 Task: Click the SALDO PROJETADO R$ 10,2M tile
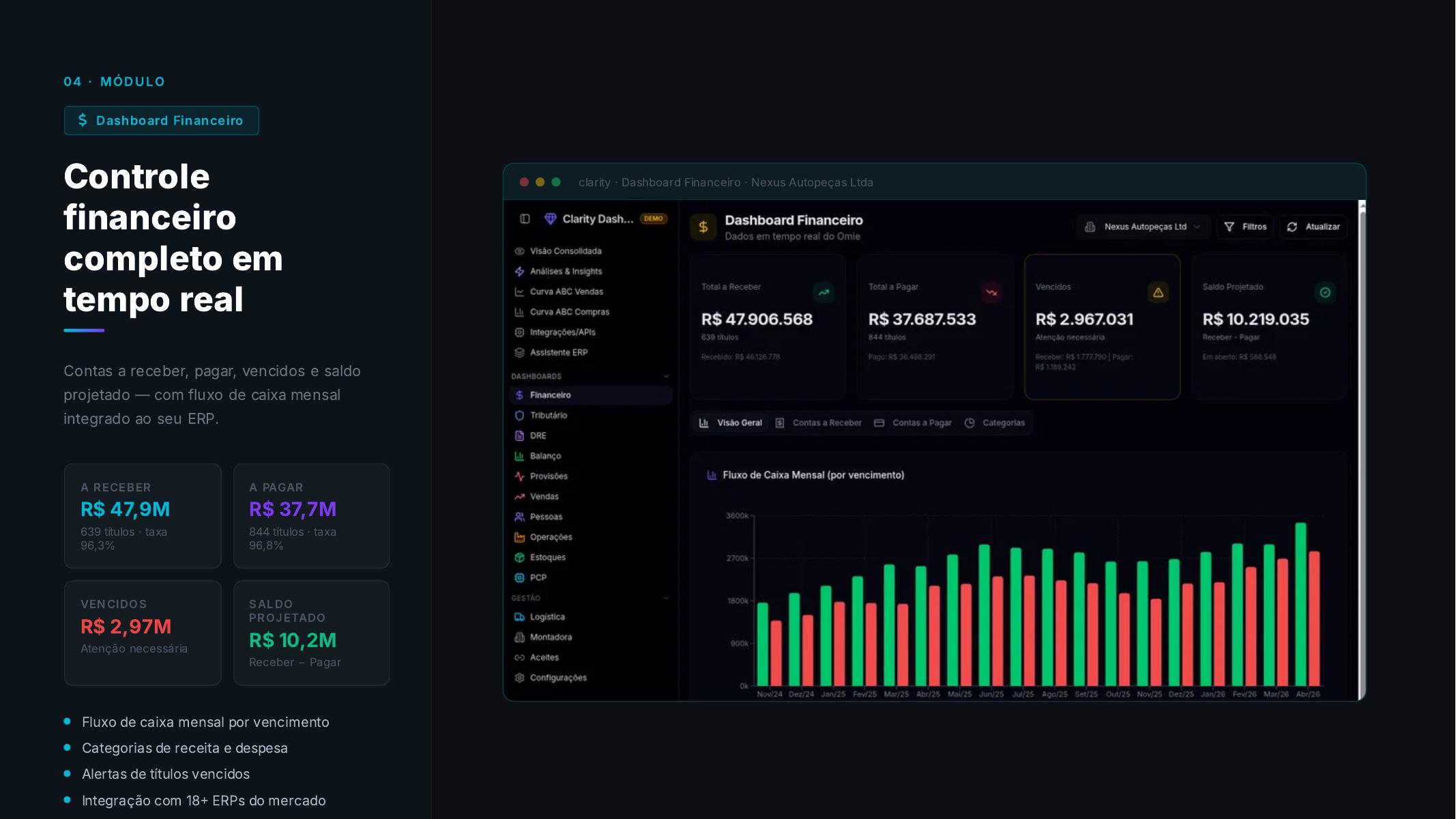click(x=311, y=633)
